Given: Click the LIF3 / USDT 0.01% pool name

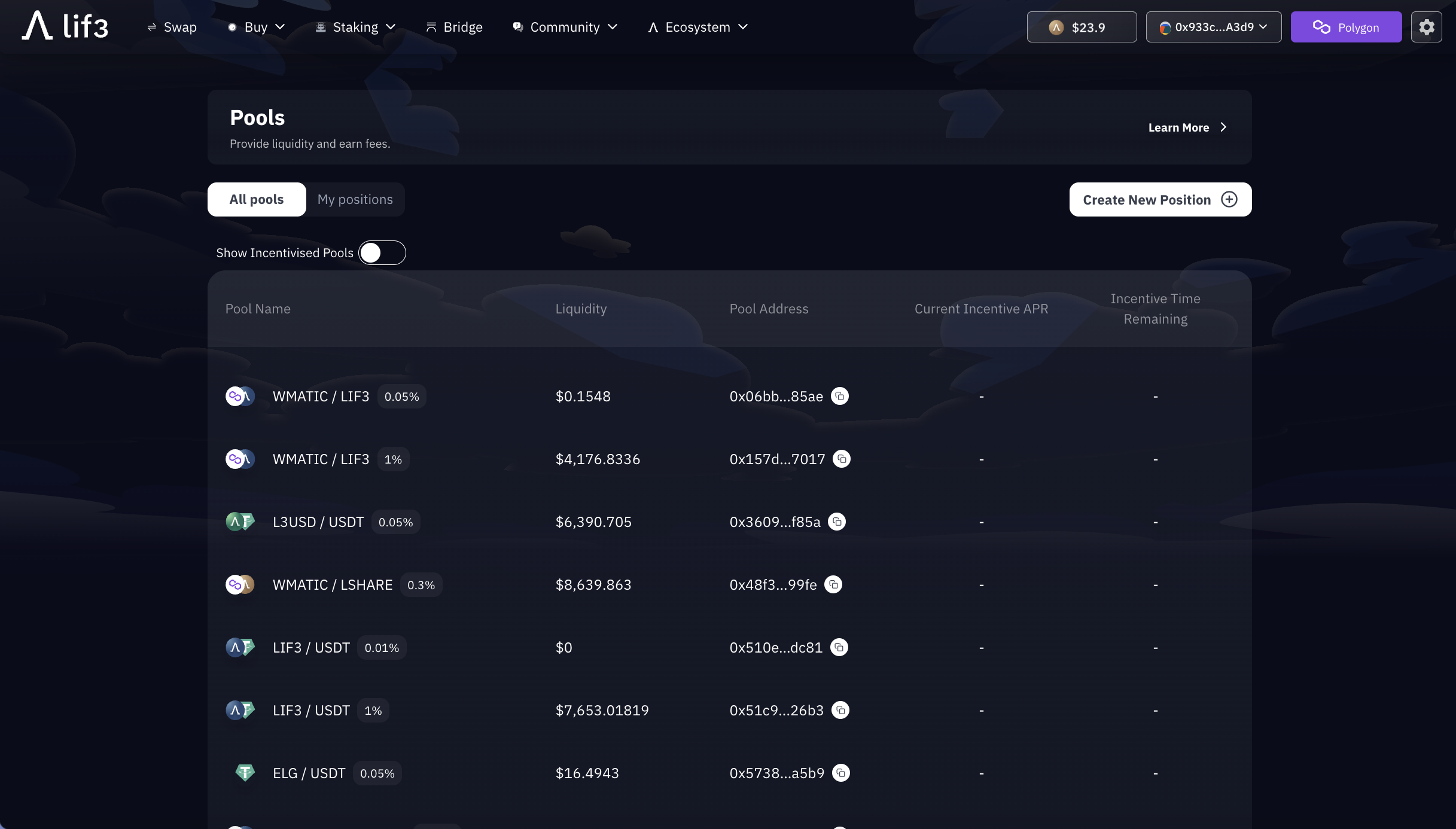Looking at the screenshot, I should (311, 648).
